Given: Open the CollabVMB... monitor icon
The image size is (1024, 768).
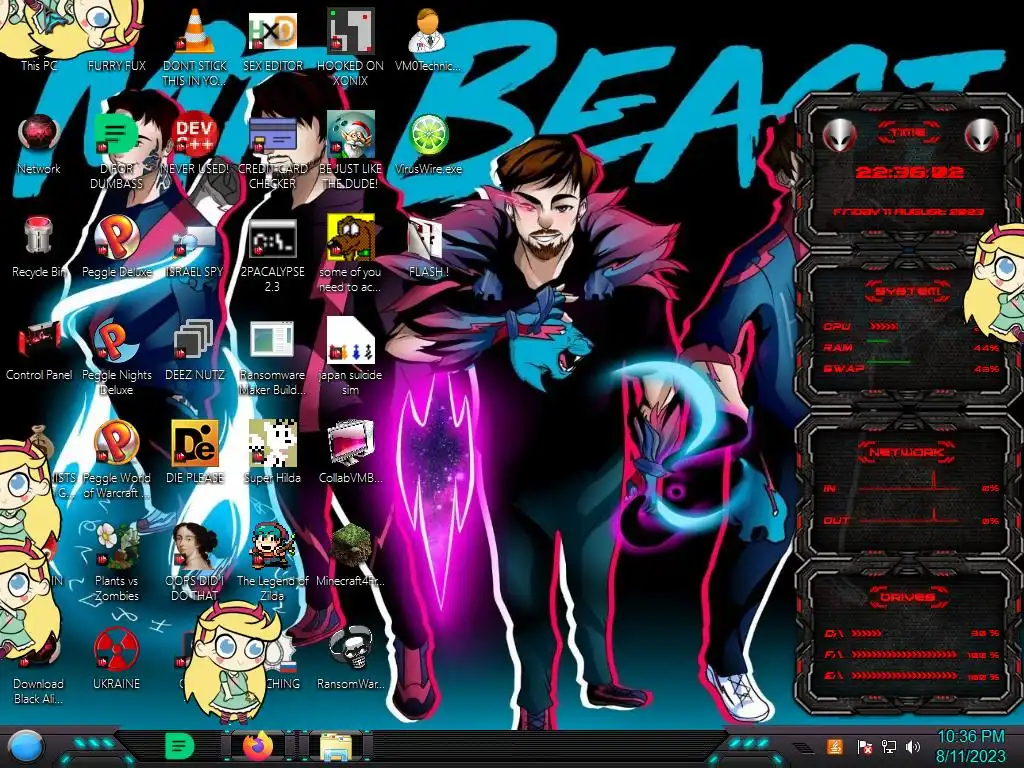Looking at the screenshot, I should (x=350, y=442).
